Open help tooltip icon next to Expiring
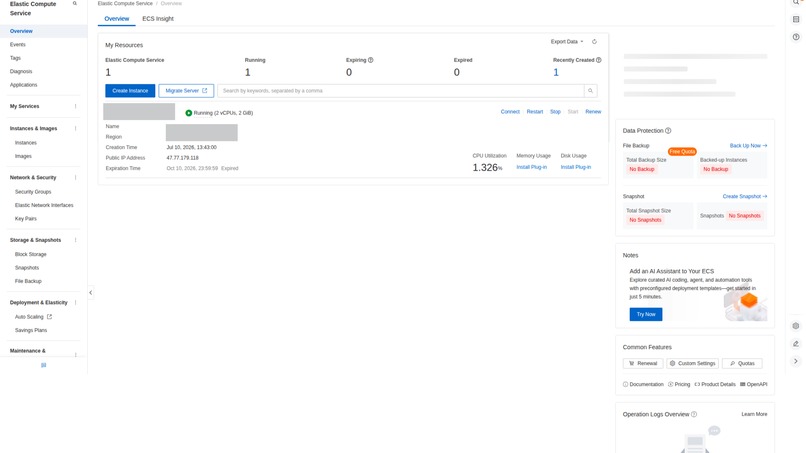 [x=371, y=60]
